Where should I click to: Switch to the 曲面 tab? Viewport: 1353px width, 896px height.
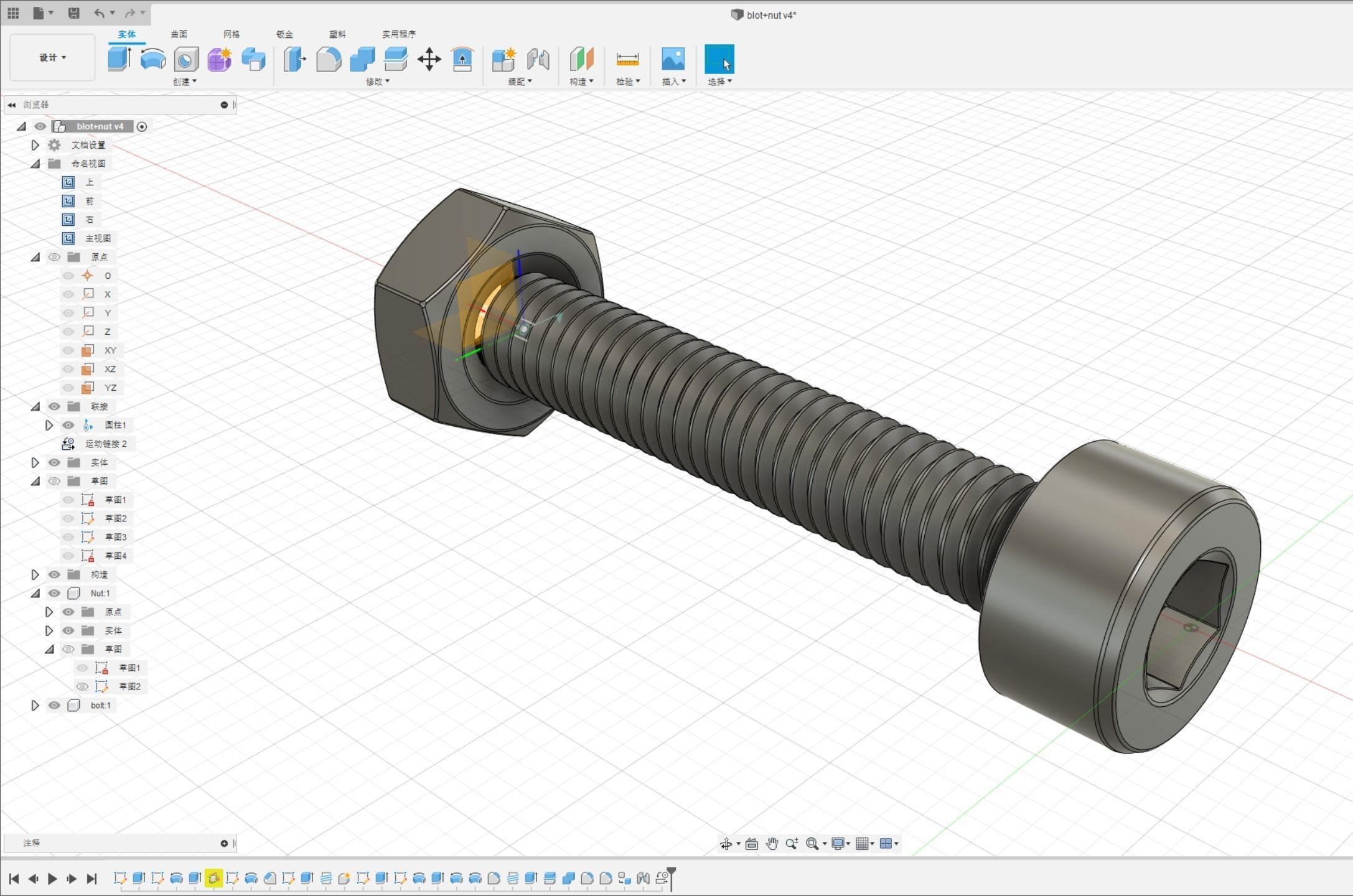click(179, 34)
